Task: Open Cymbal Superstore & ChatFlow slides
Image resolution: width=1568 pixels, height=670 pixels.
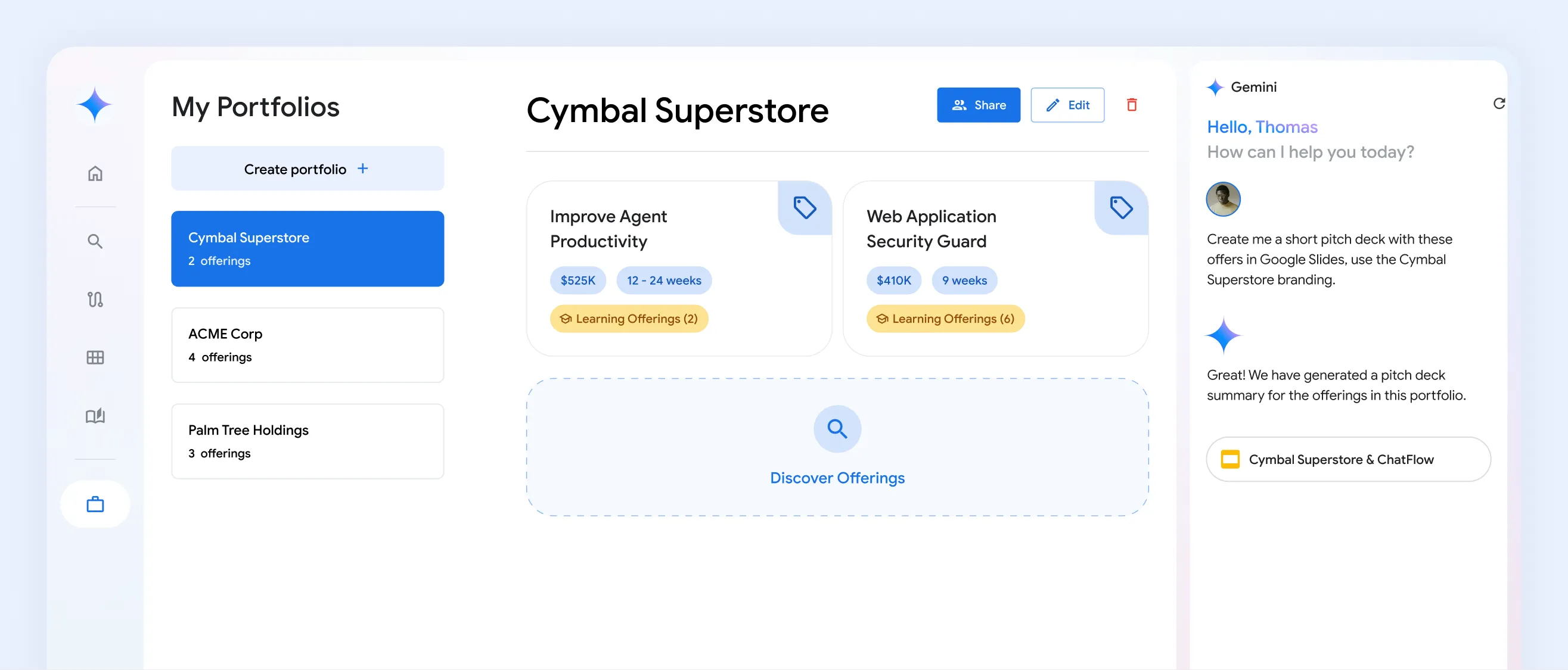Action: coord(1348,459)
